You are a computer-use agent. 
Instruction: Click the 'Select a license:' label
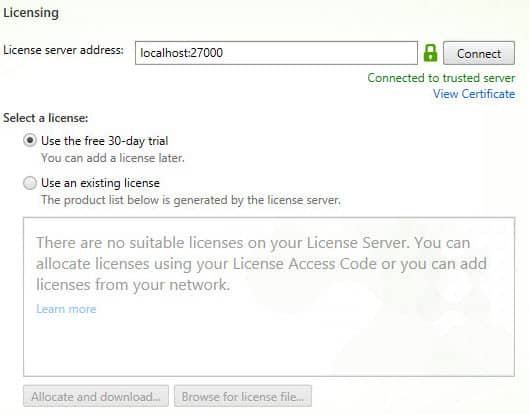point(46,118)
